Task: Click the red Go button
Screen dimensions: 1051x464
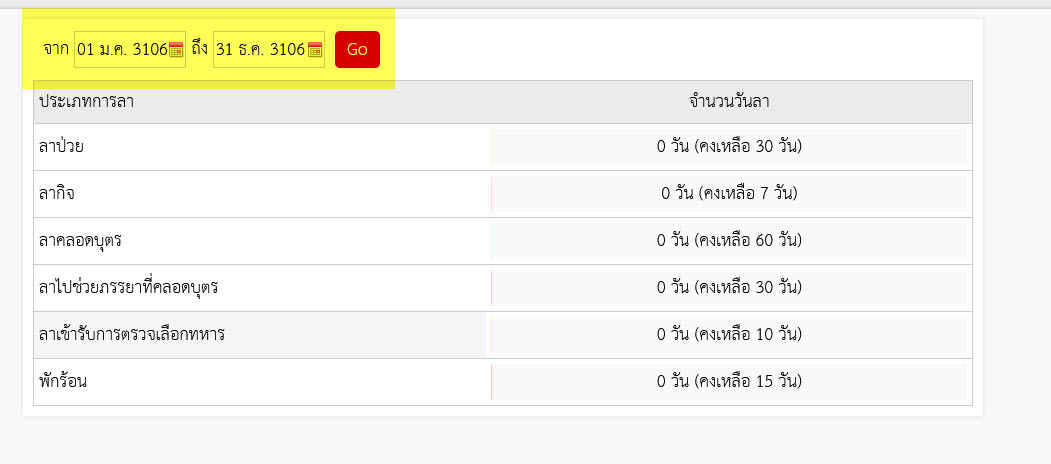Action: pyautogui.click(x=357, y=50)
